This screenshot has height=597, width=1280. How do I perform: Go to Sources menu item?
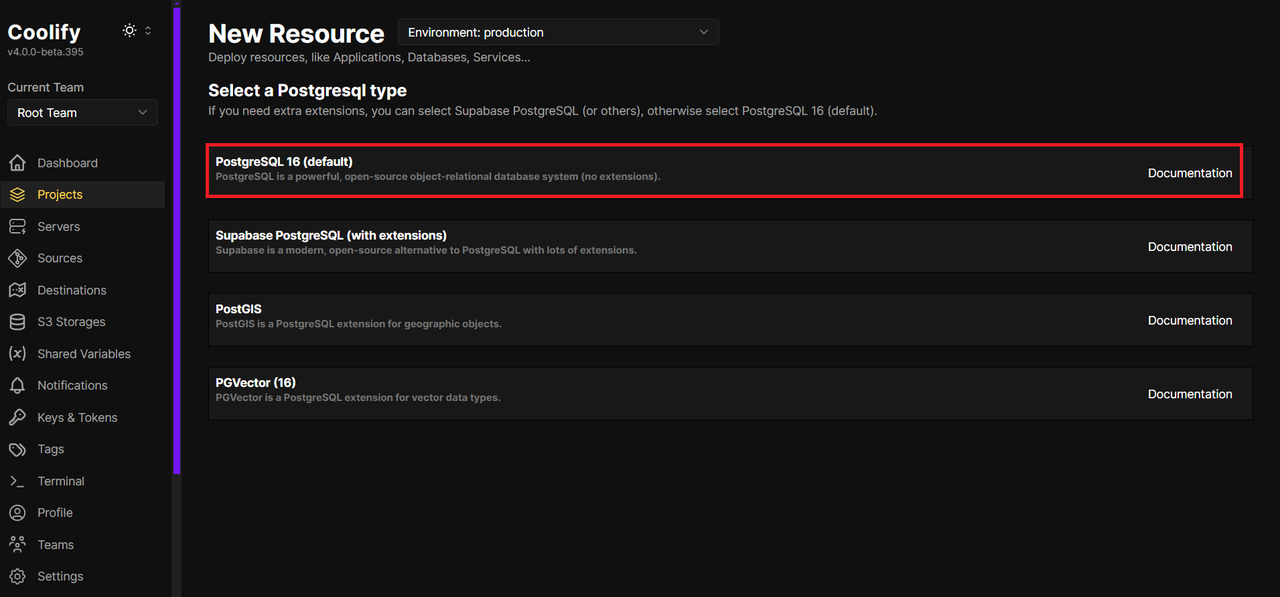[x=83, y=258]
